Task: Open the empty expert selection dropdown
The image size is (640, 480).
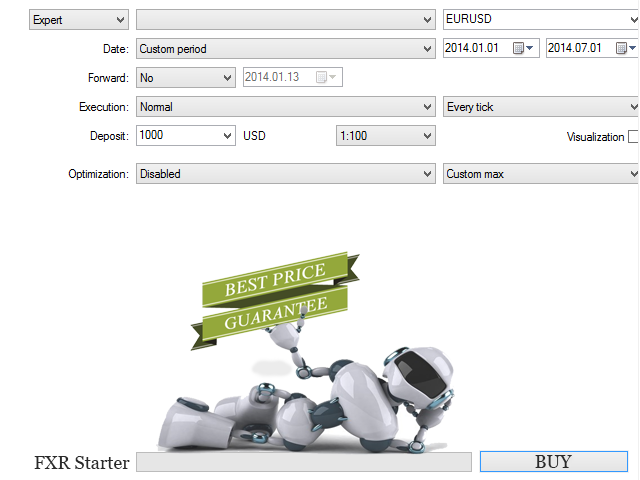Action: tap(286, 20)
